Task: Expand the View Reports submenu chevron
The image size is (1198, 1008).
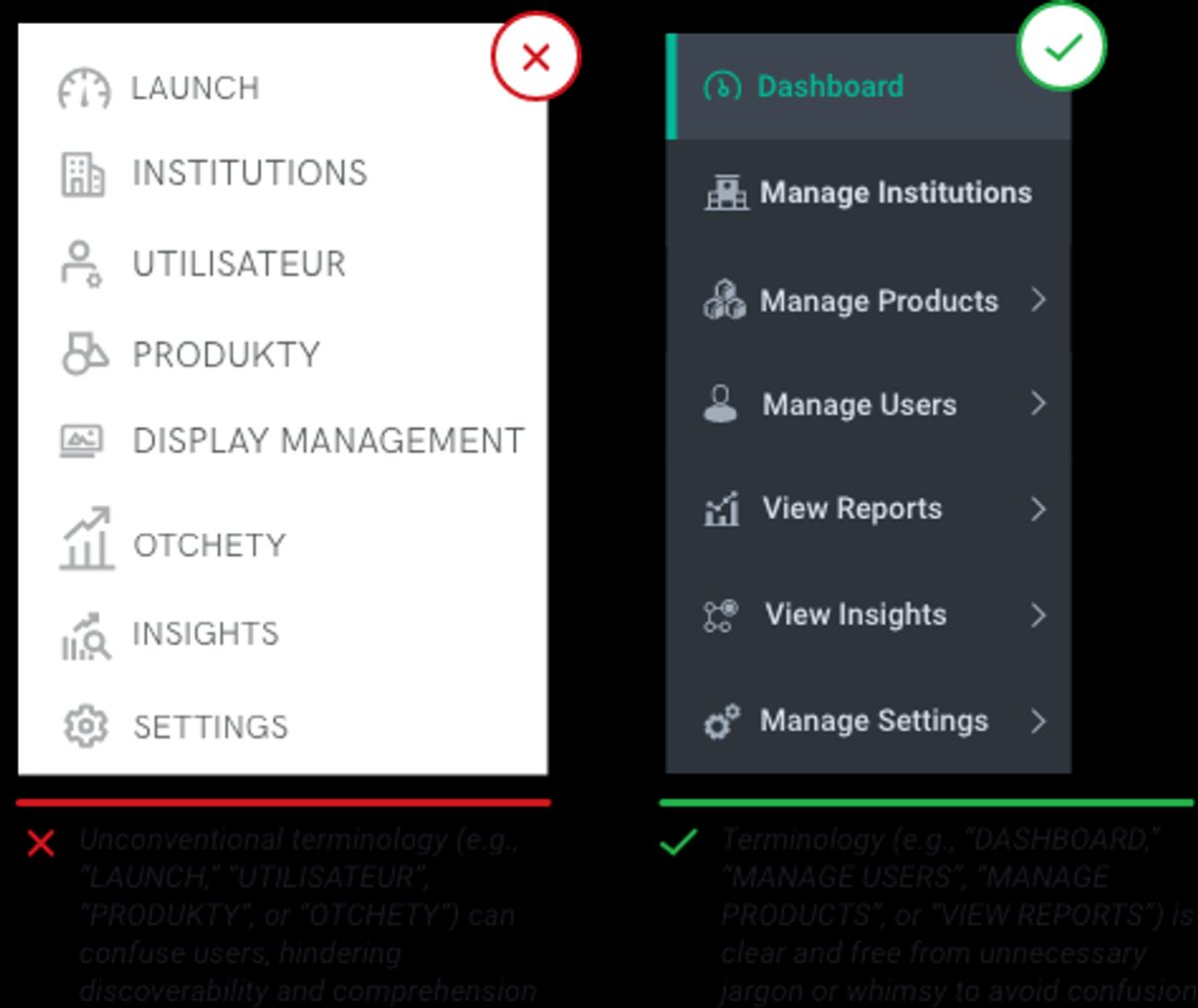Action: coord(1038,509)
